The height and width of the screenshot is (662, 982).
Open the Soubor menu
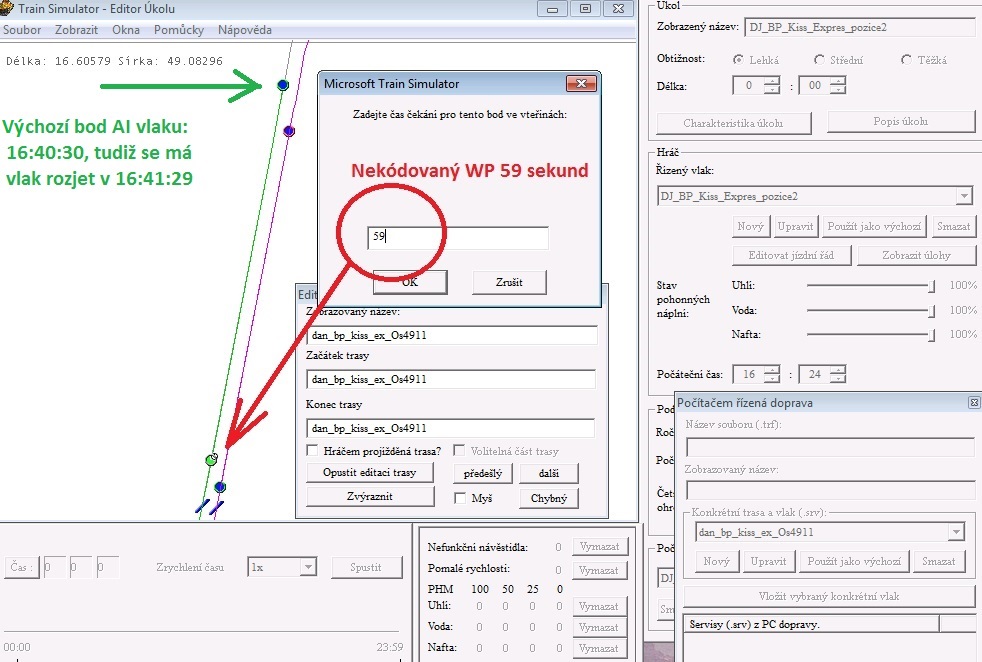(x=22, y=30)
